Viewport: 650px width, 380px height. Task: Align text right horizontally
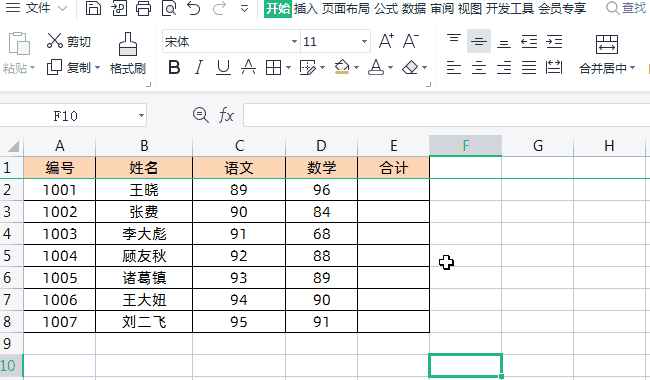504,67
